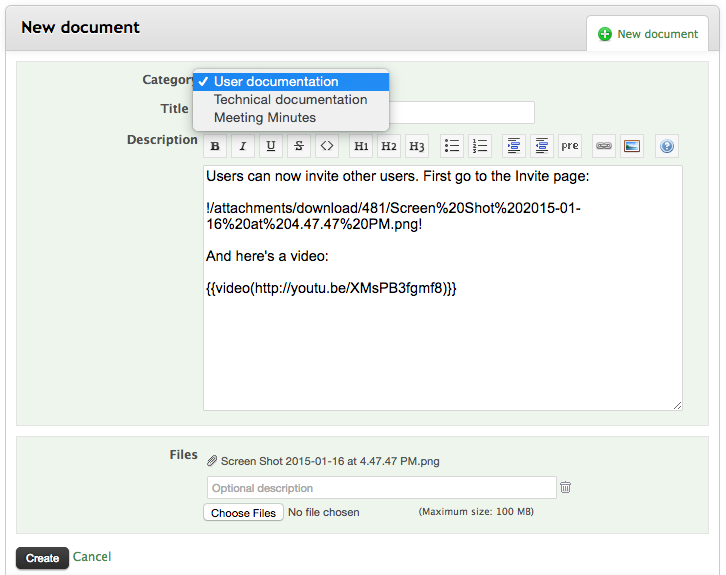Click the video macro youtu.be line
Viewport: 726px width, 575px height.
pos(331,288)
